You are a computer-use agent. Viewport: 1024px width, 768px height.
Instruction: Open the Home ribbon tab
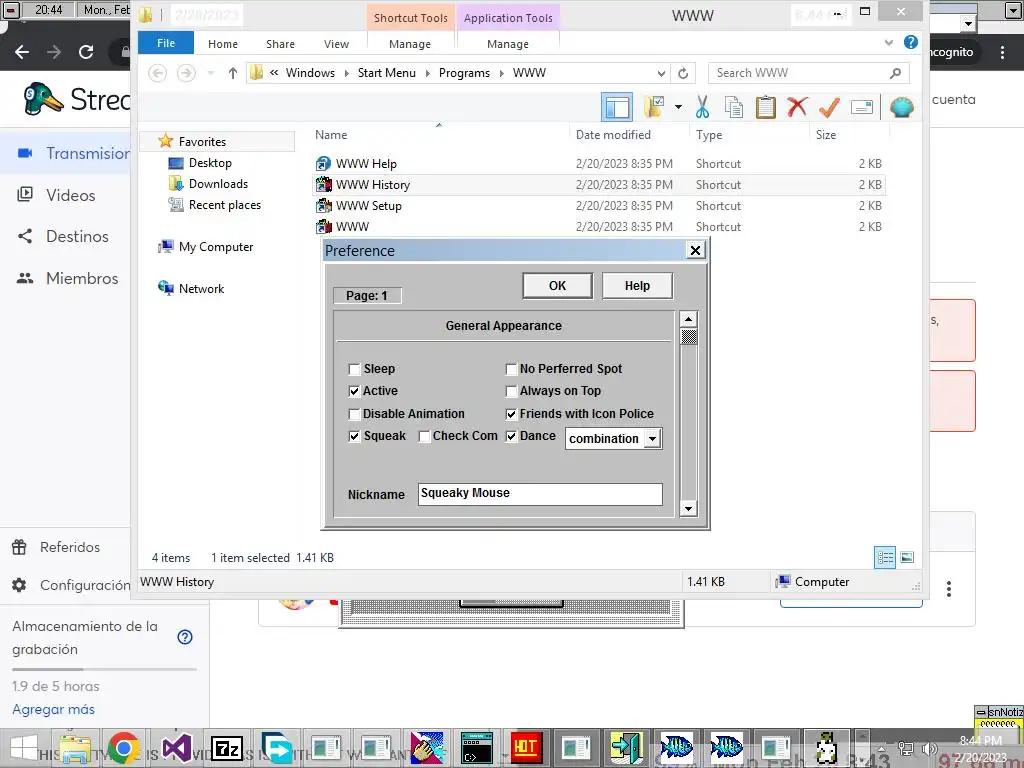223,44
